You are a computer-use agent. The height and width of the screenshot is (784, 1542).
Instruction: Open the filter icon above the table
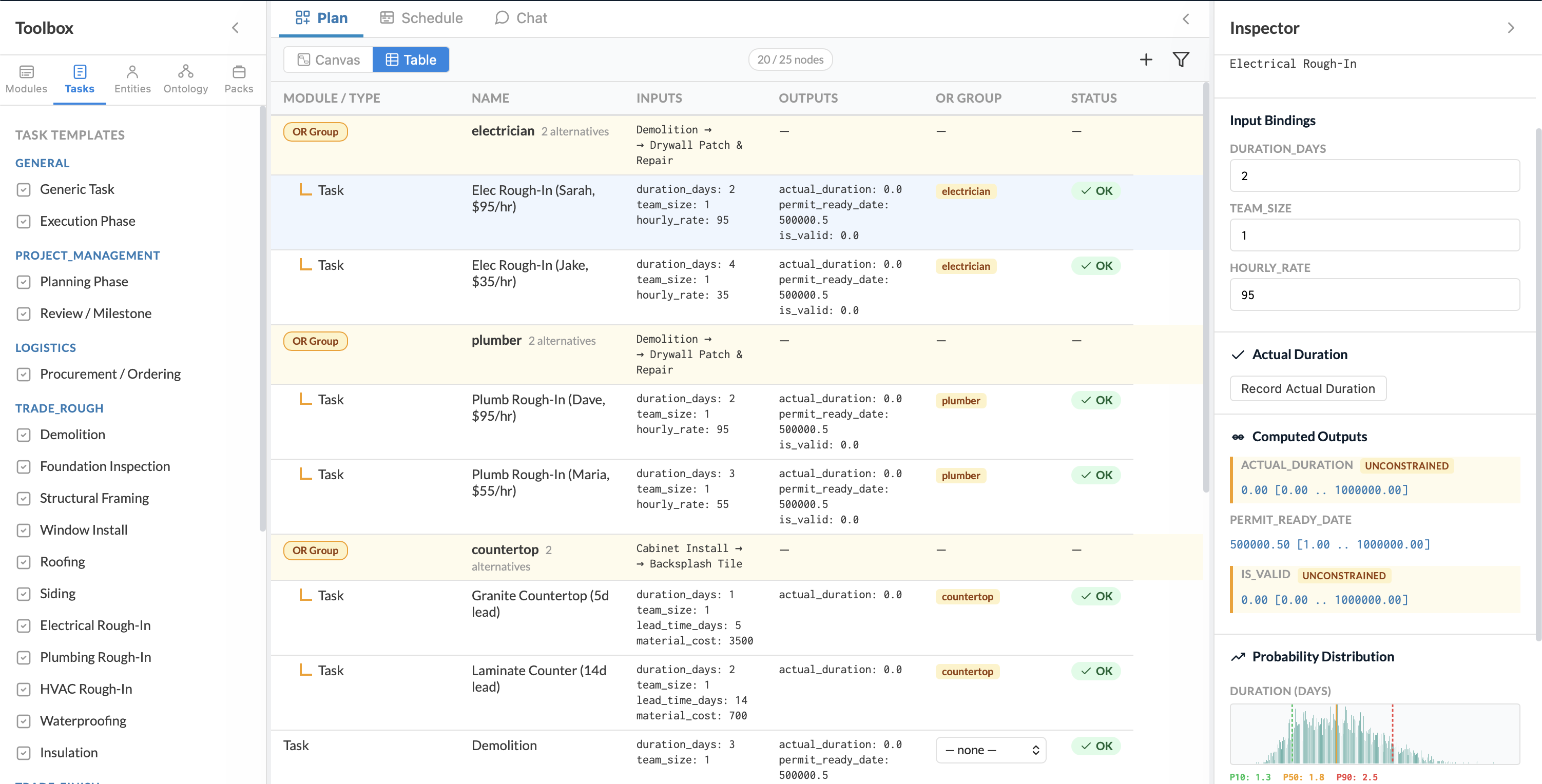[x=1181, y=59]
